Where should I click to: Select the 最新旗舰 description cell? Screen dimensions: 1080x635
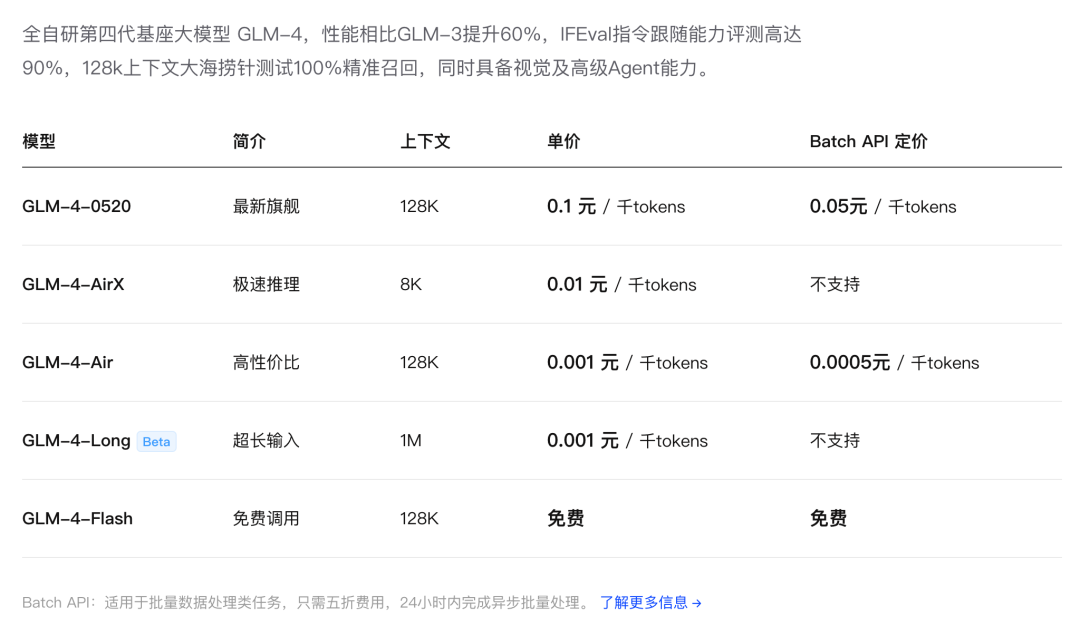266,206
